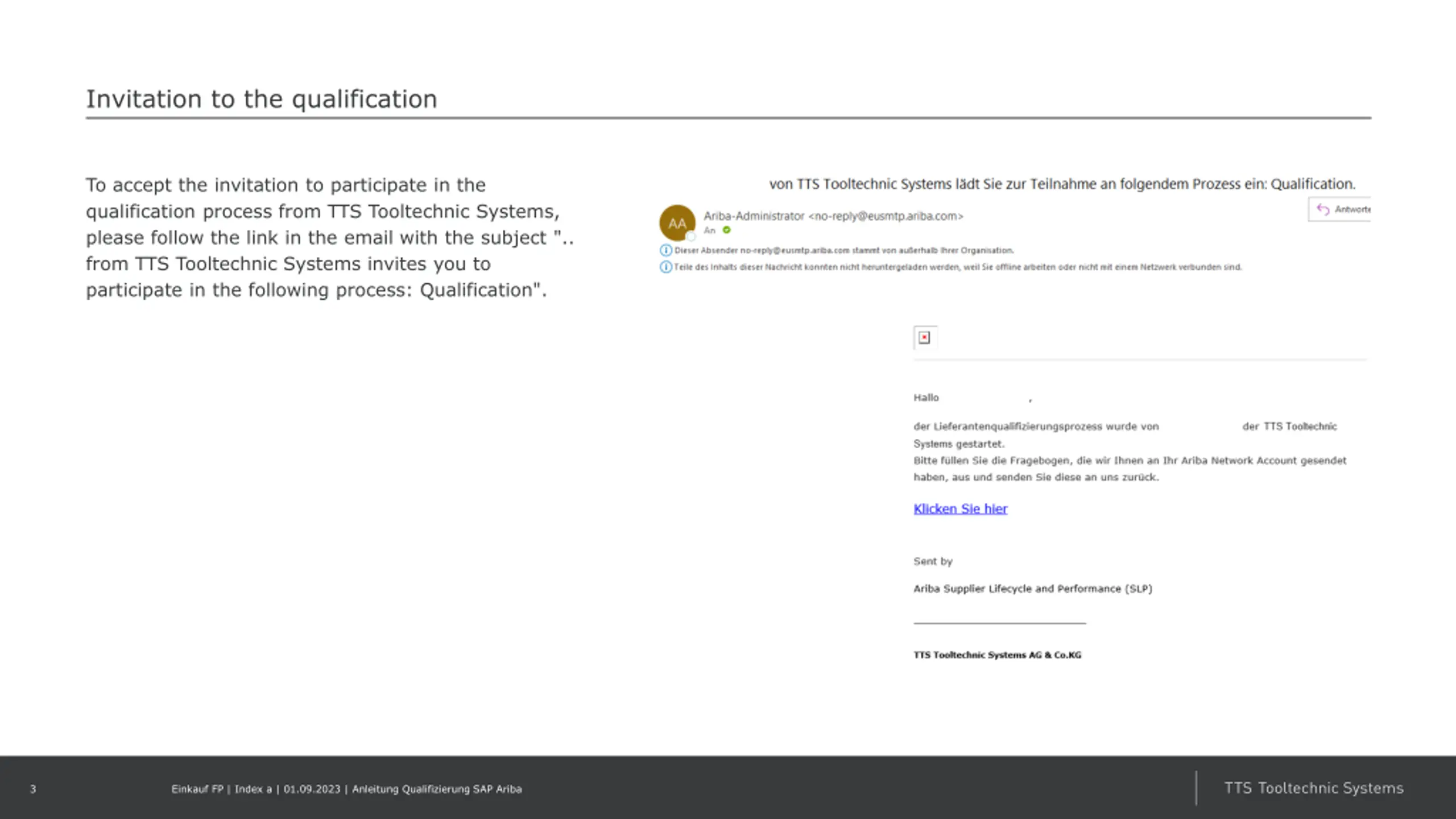This screenshot has width=1456, height=819.
Task: Click the email subject line about Qualification
Action: coord(1062,184)
